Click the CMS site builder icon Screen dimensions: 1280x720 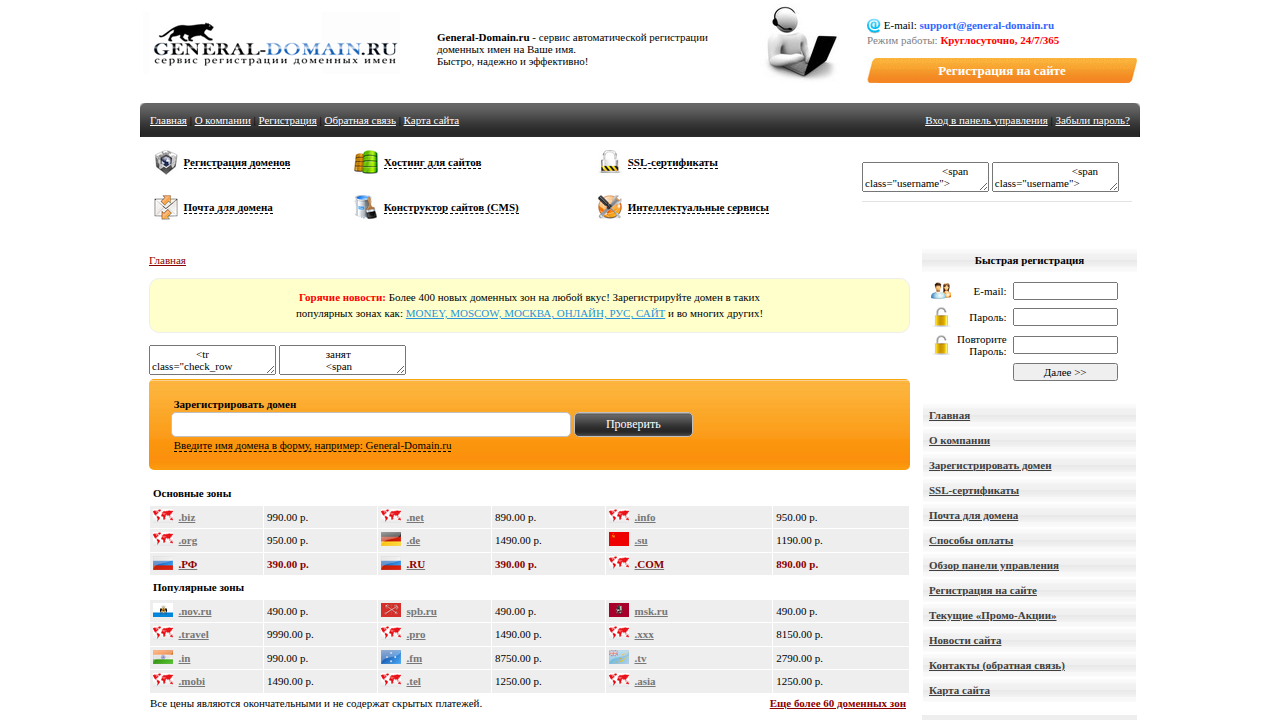pyautogui.click(x=366, y=207)
